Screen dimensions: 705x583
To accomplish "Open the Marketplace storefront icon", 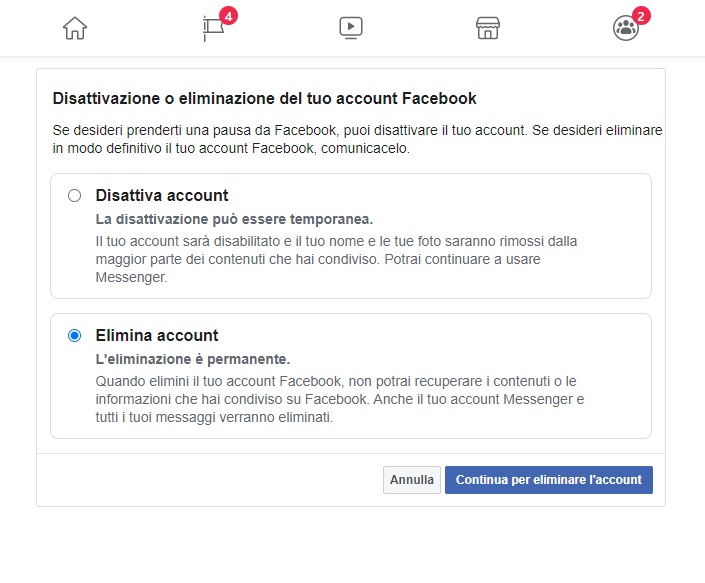I will click(488, 28).
